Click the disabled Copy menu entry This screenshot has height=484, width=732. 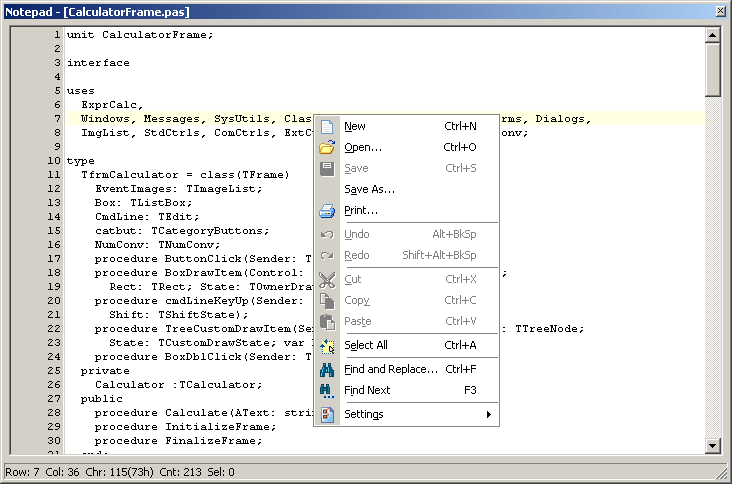click(406, 300)
